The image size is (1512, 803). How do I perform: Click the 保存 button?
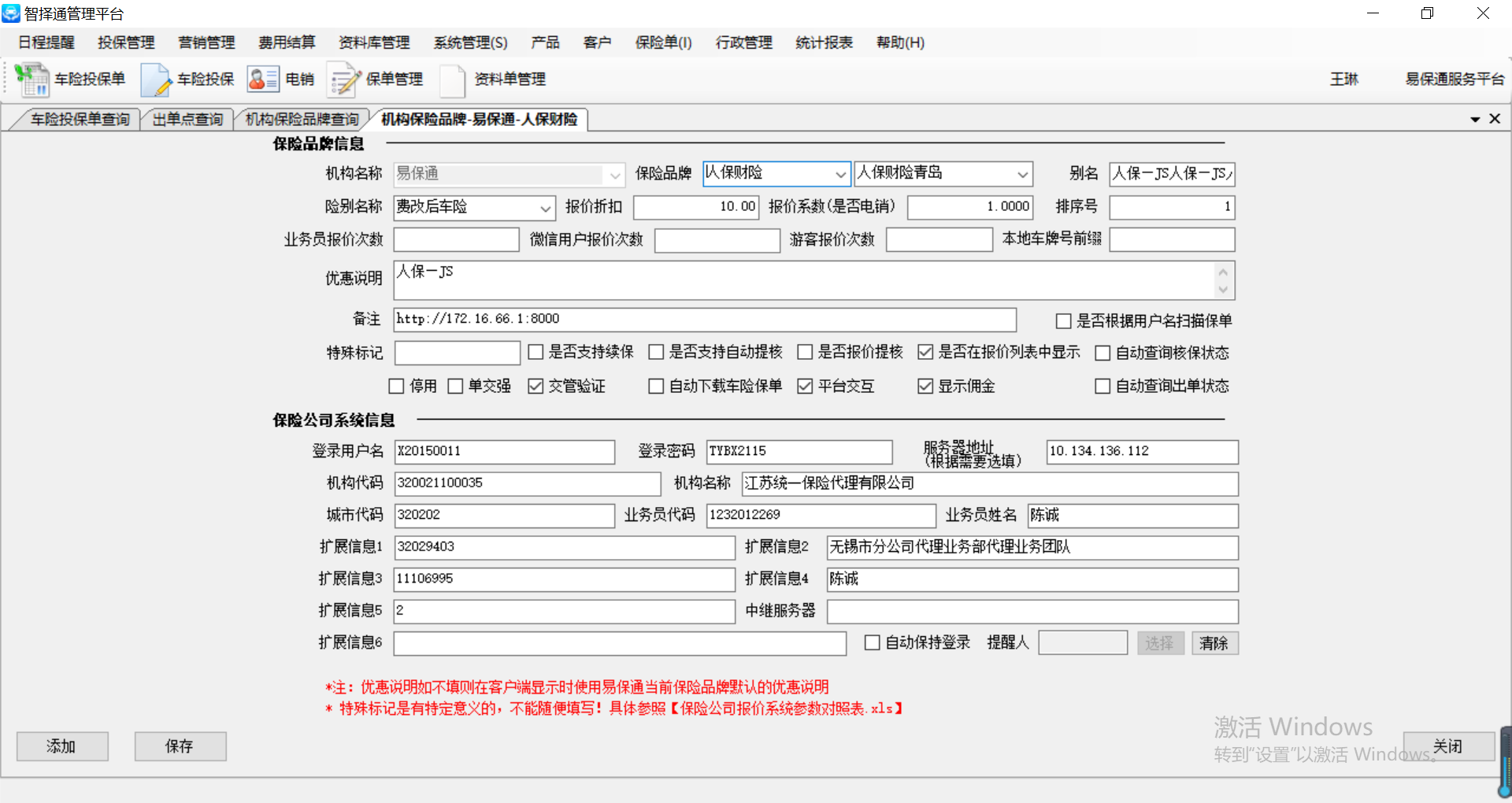tap(180, 746)
